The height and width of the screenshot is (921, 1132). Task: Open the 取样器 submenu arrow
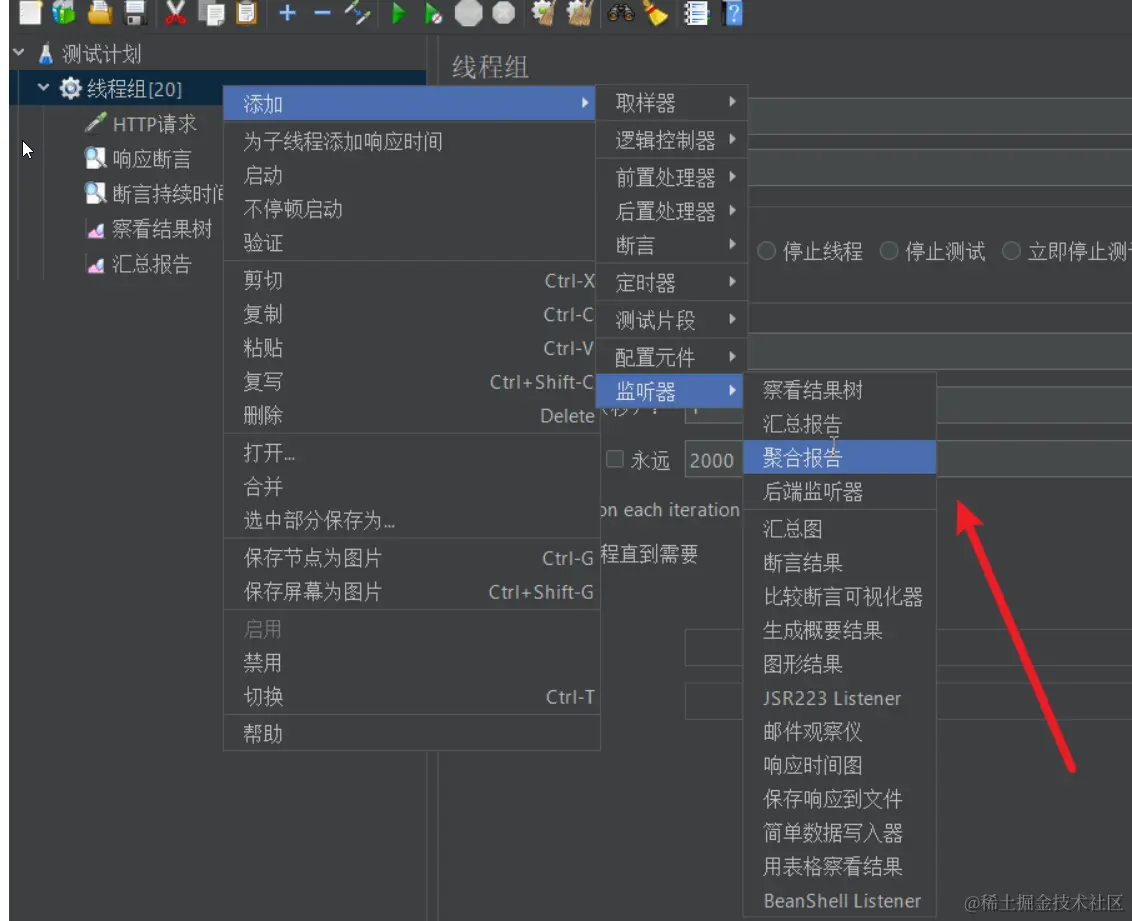[x=731, y=103]
